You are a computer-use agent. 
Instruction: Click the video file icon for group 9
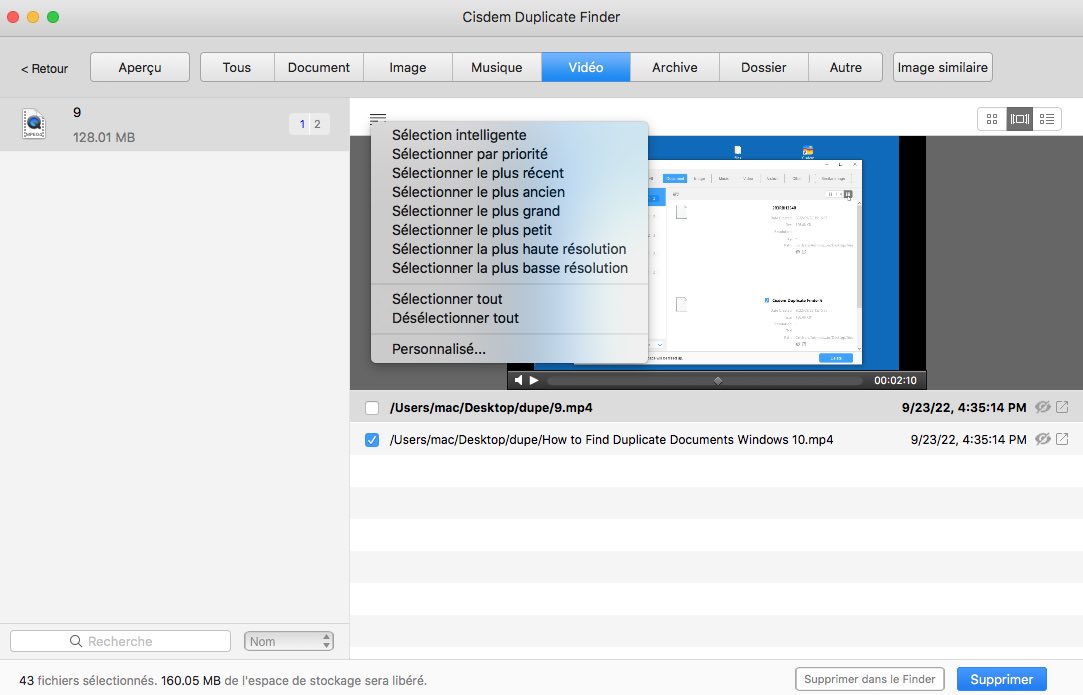(x=34, y=124)
